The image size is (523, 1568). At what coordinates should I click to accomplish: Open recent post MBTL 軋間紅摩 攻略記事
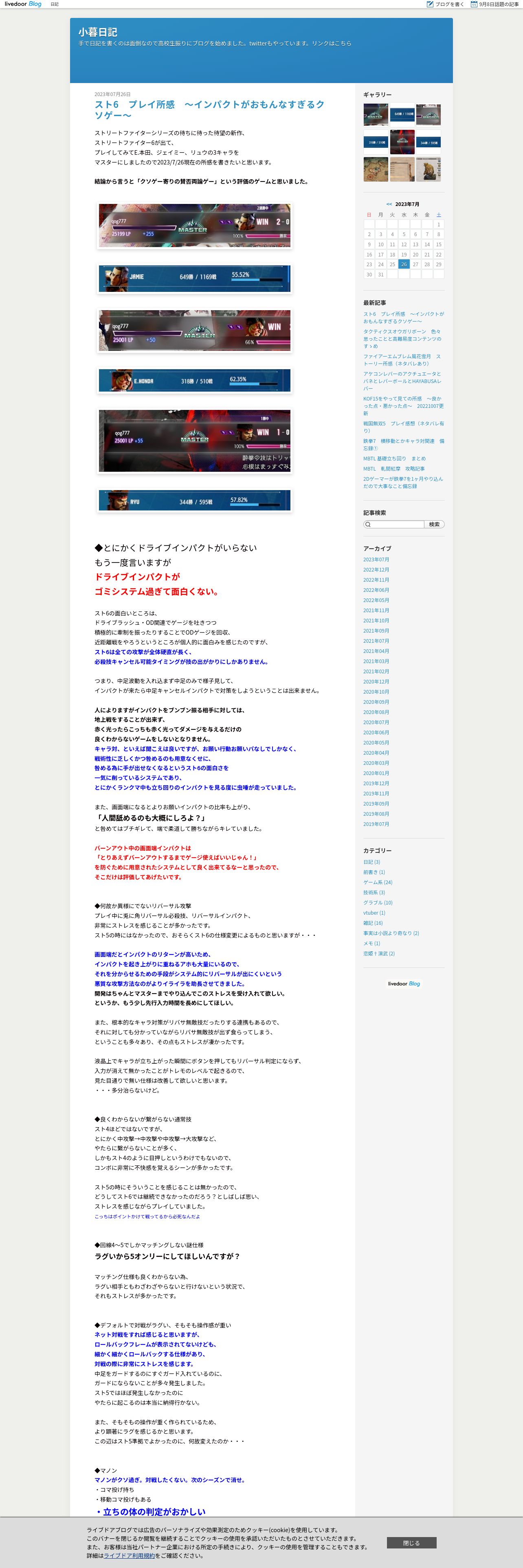coord(394,469)
